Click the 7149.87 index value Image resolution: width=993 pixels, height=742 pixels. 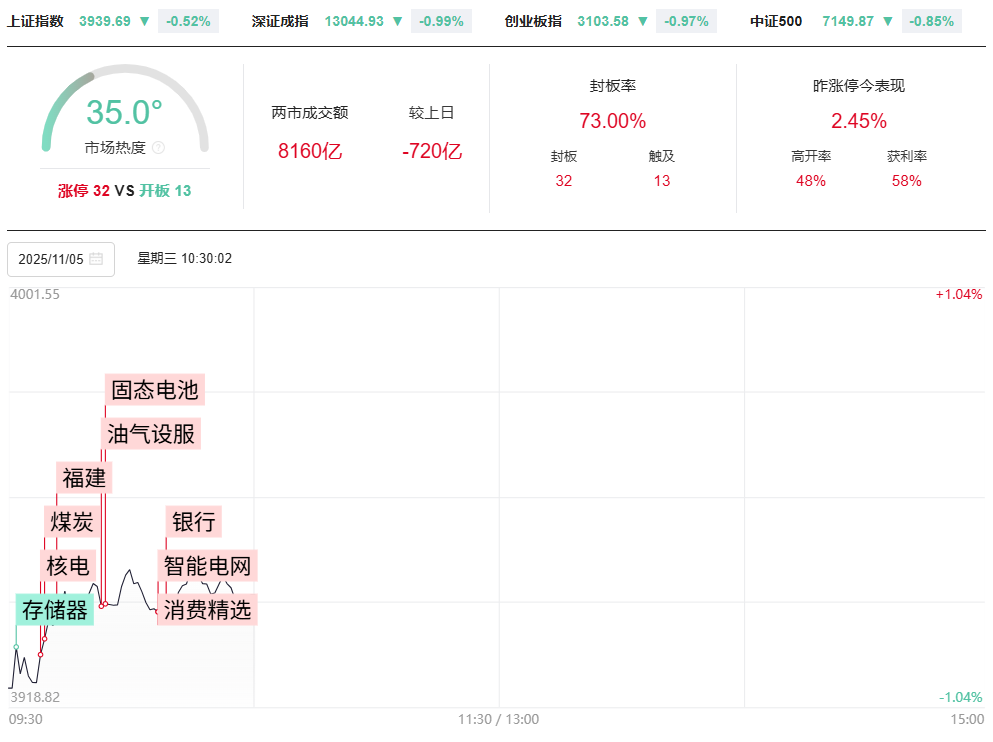(x=848, y=21)
